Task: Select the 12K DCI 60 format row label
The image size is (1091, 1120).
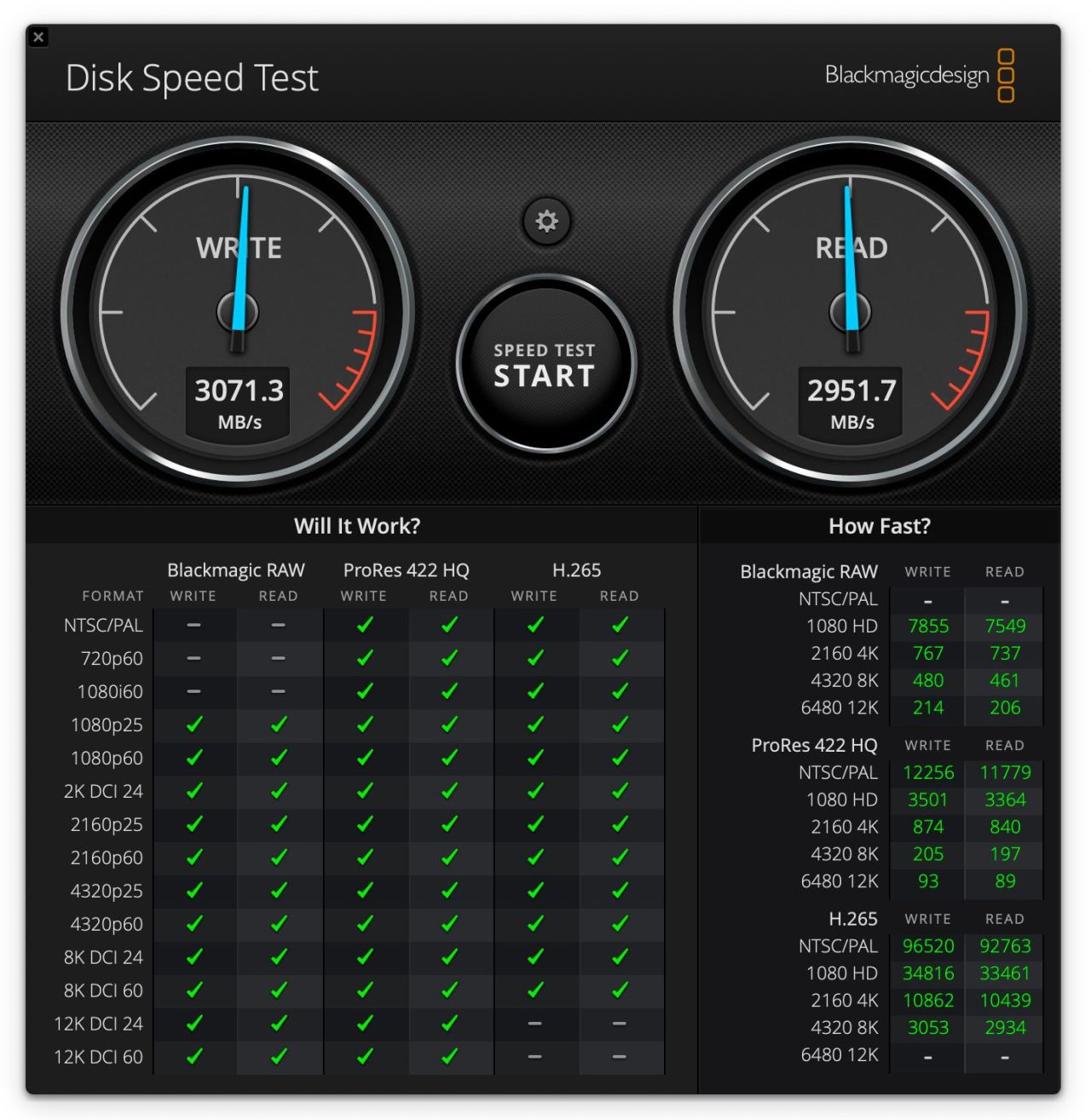Action: [99, 1058]
